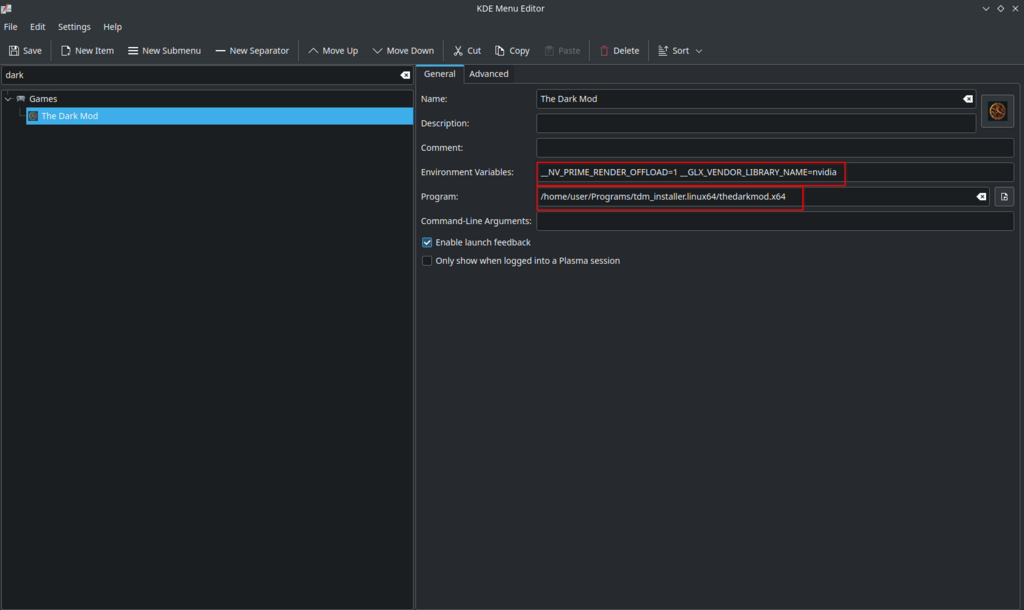
Task: Close the KDE Menu Editor window
Action: pos(1016,8)
